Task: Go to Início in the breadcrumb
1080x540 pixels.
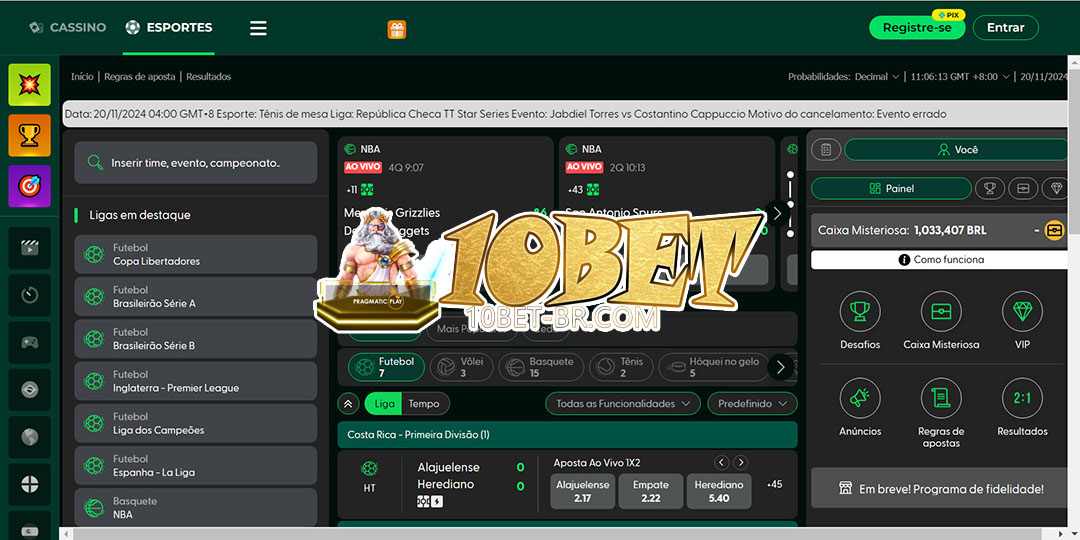Action: (x=82, y=76)
